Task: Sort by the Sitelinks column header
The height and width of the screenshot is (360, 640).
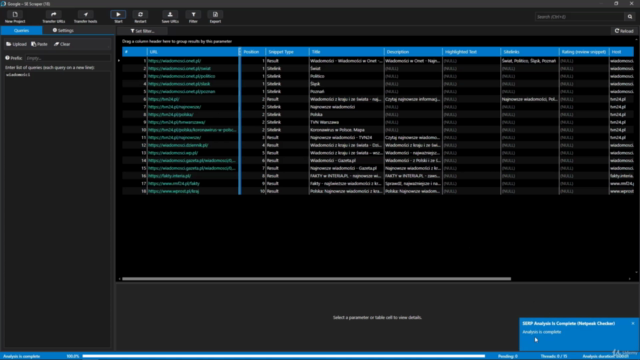Action: (530, 52)
